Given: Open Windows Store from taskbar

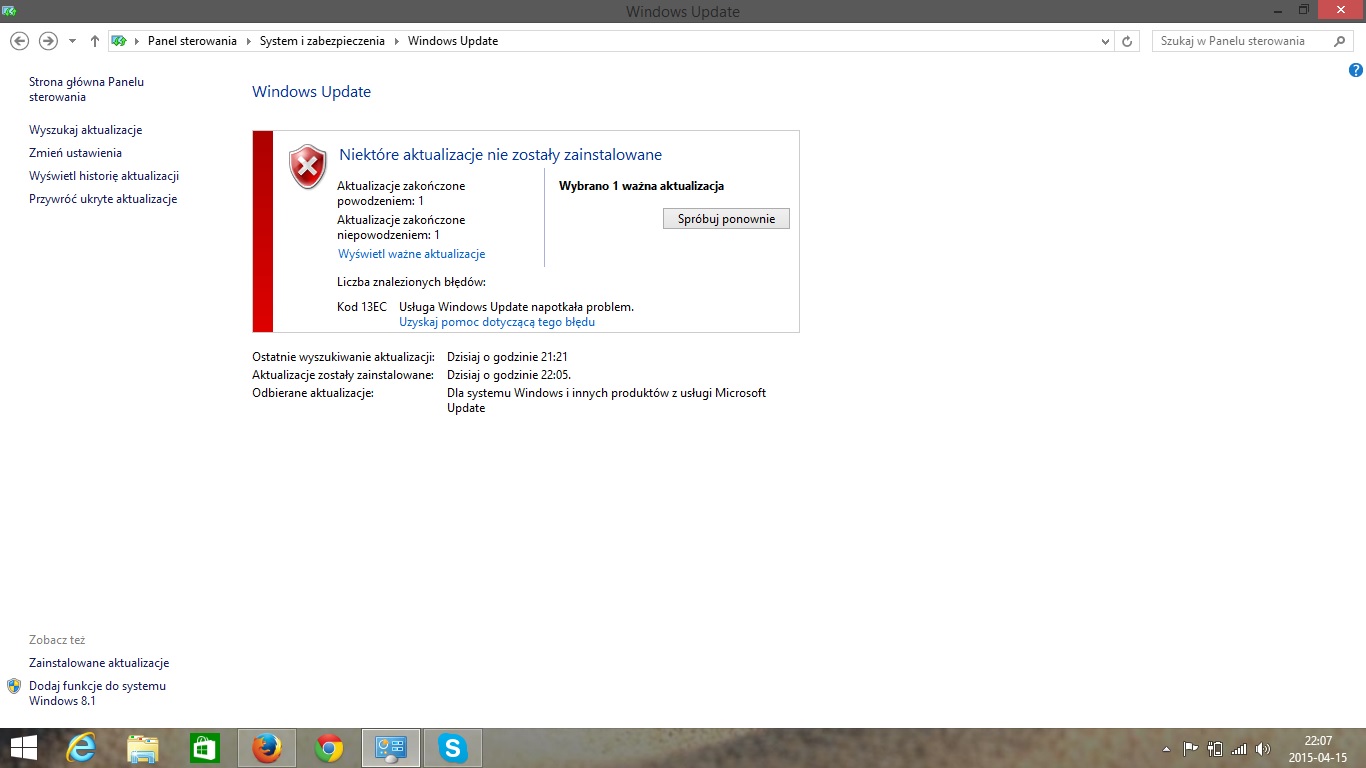Looking at the screenshot, I should 205,748.
